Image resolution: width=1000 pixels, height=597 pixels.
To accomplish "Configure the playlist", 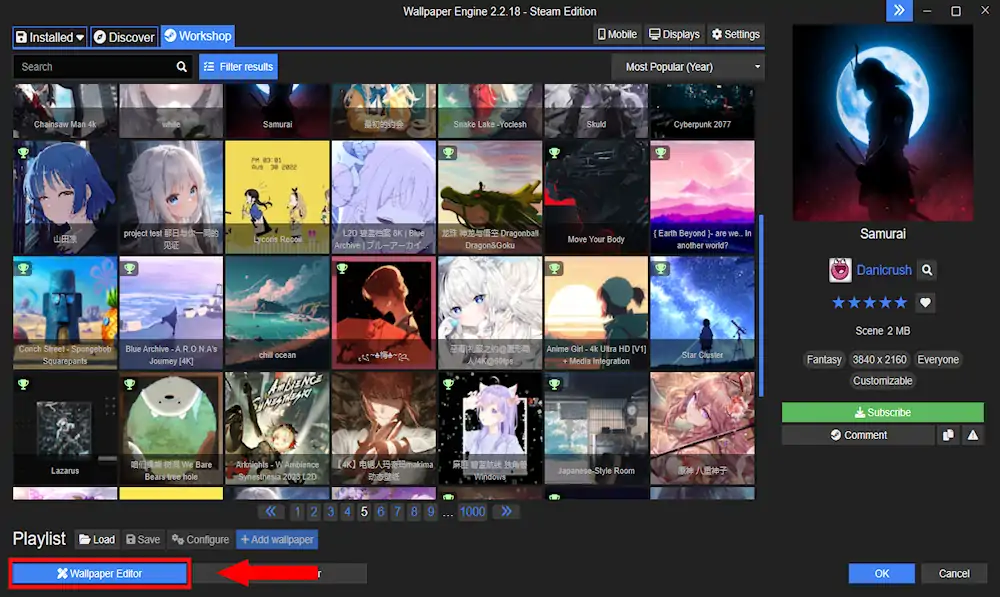I will point(200,540).
